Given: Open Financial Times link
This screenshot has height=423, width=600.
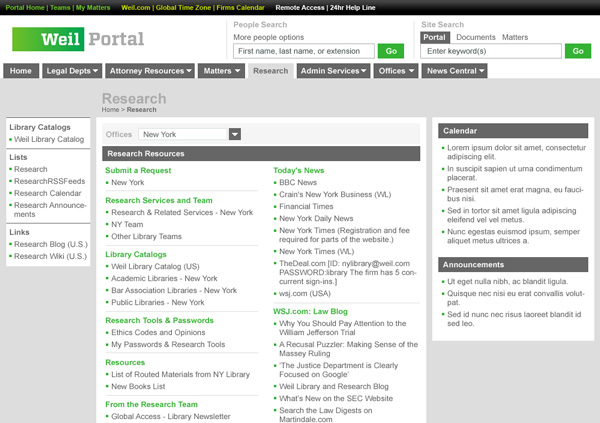Looking at the screenshot, I should (306, 206).
